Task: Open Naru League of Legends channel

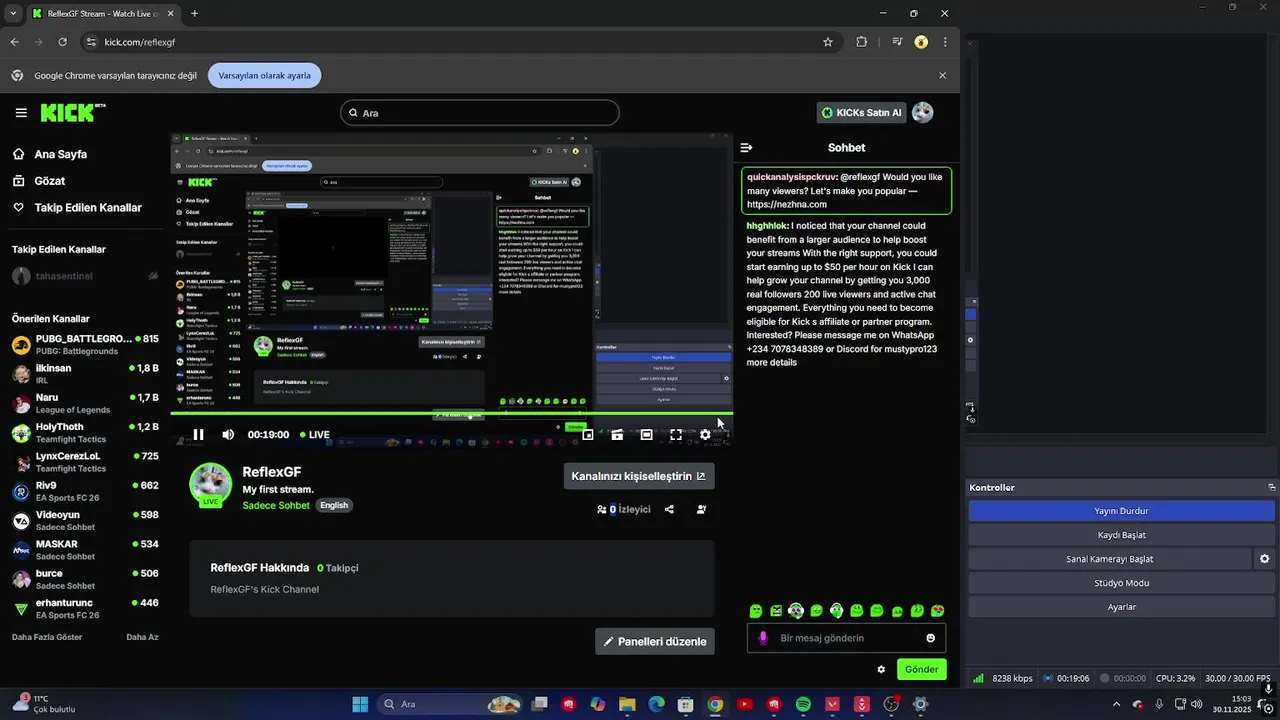Action: pyautogui.click(x=85, y=403)
